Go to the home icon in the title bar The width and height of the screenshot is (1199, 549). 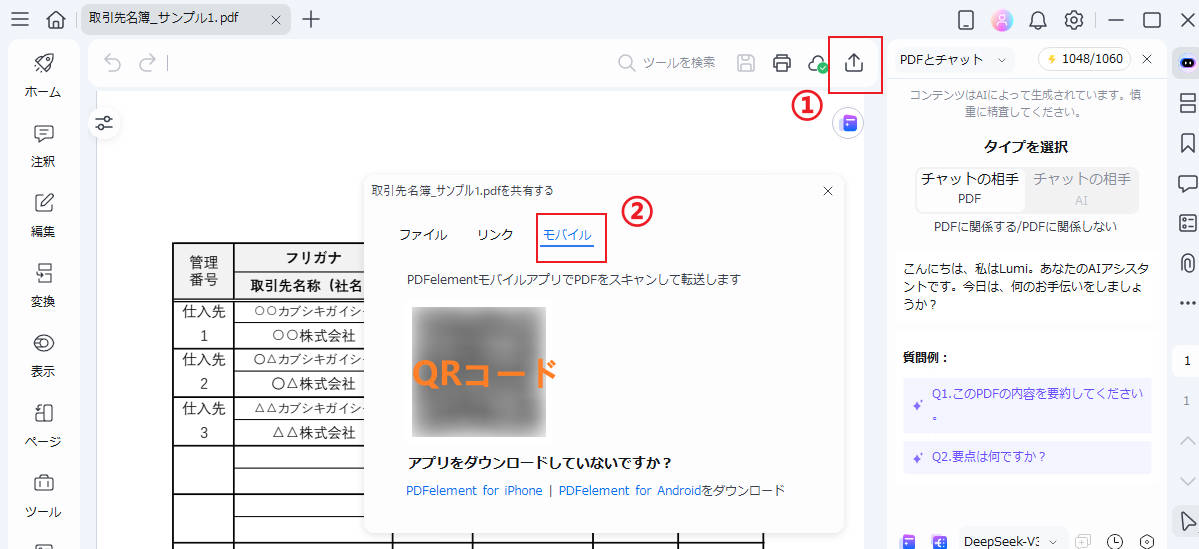pyautogui.click(x=56, y=20)
